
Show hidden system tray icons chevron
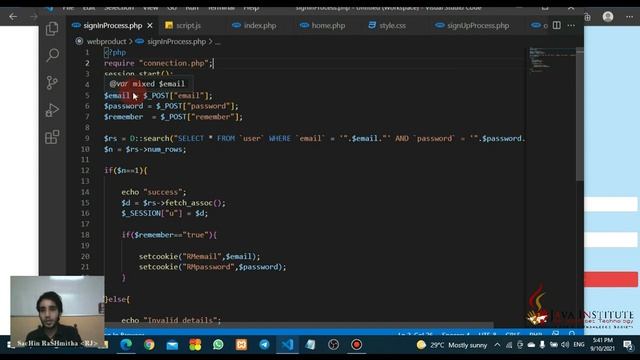coord(497,345)
